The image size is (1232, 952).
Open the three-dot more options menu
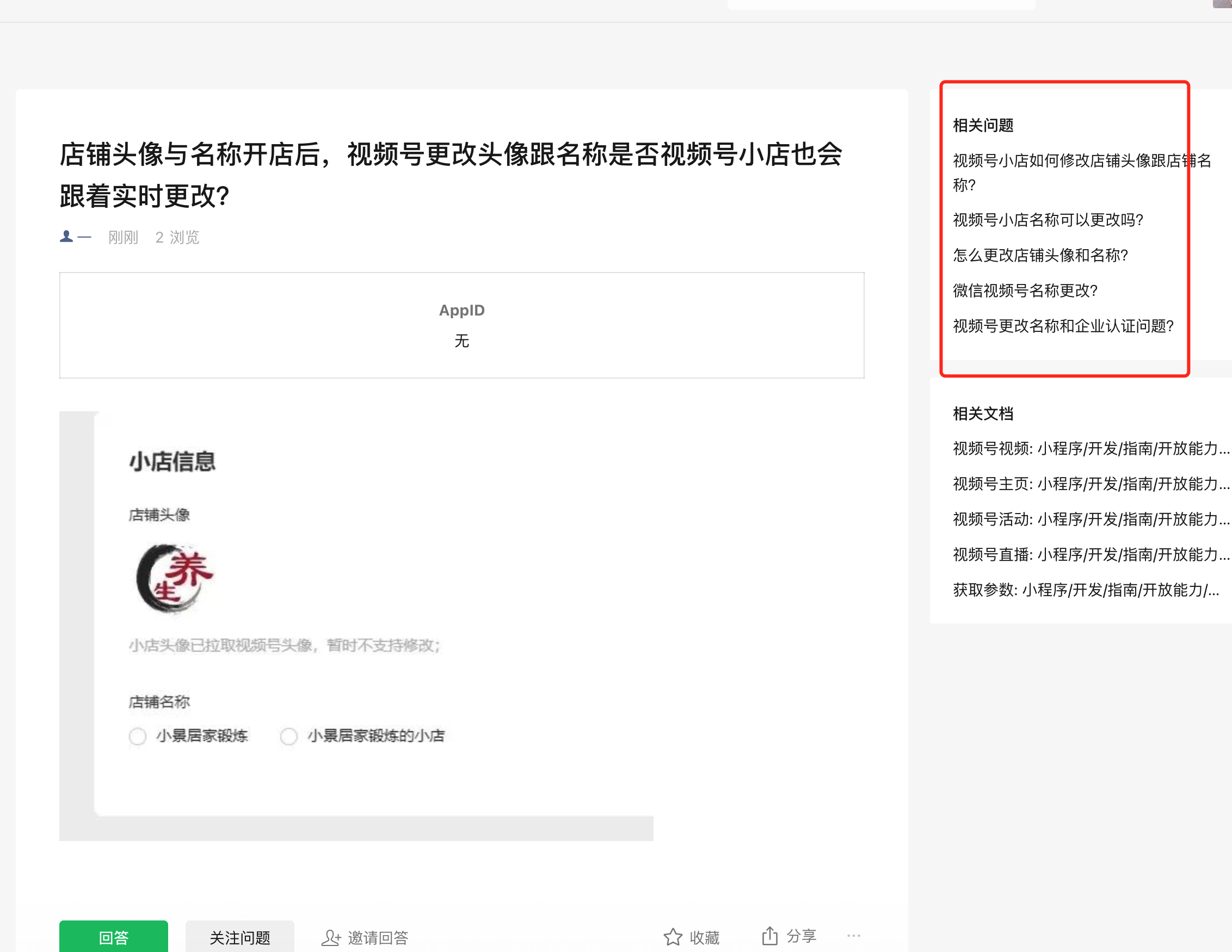853,936
